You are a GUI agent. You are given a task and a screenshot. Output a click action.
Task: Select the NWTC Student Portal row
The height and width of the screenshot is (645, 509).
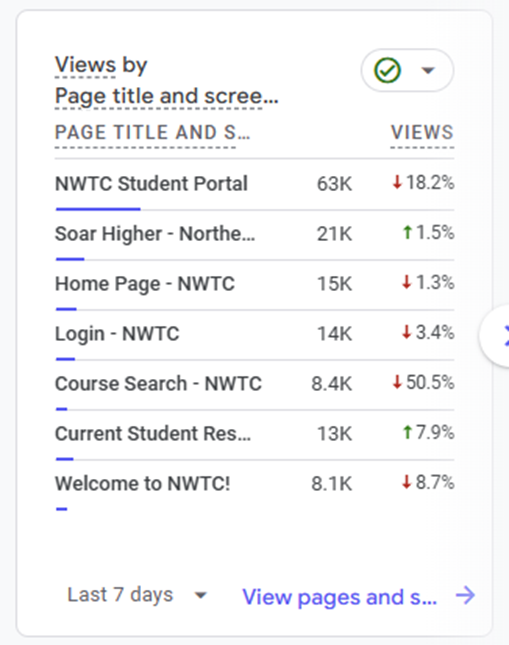tap(254, 184)
